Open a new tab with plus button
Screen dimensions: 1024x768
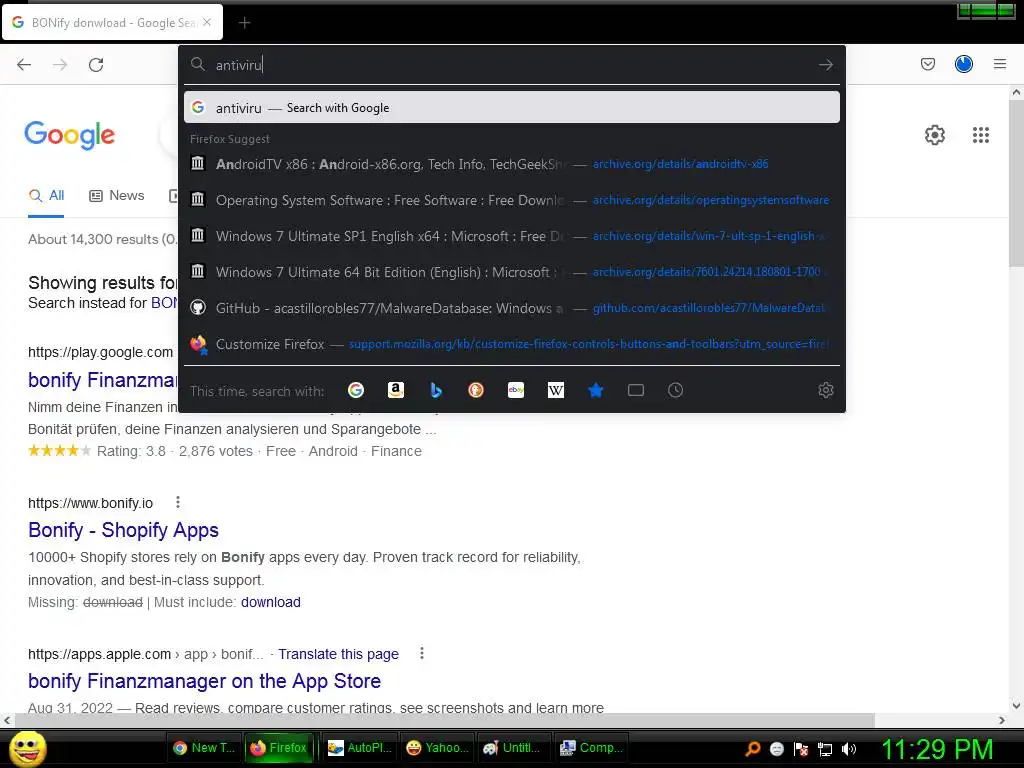[x=244, y=23]
